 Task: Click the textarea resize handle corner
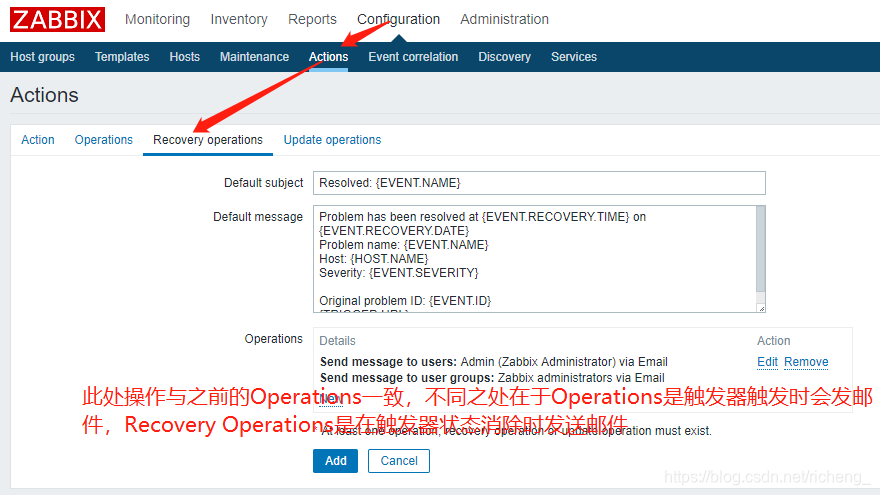tap(761, 308)
